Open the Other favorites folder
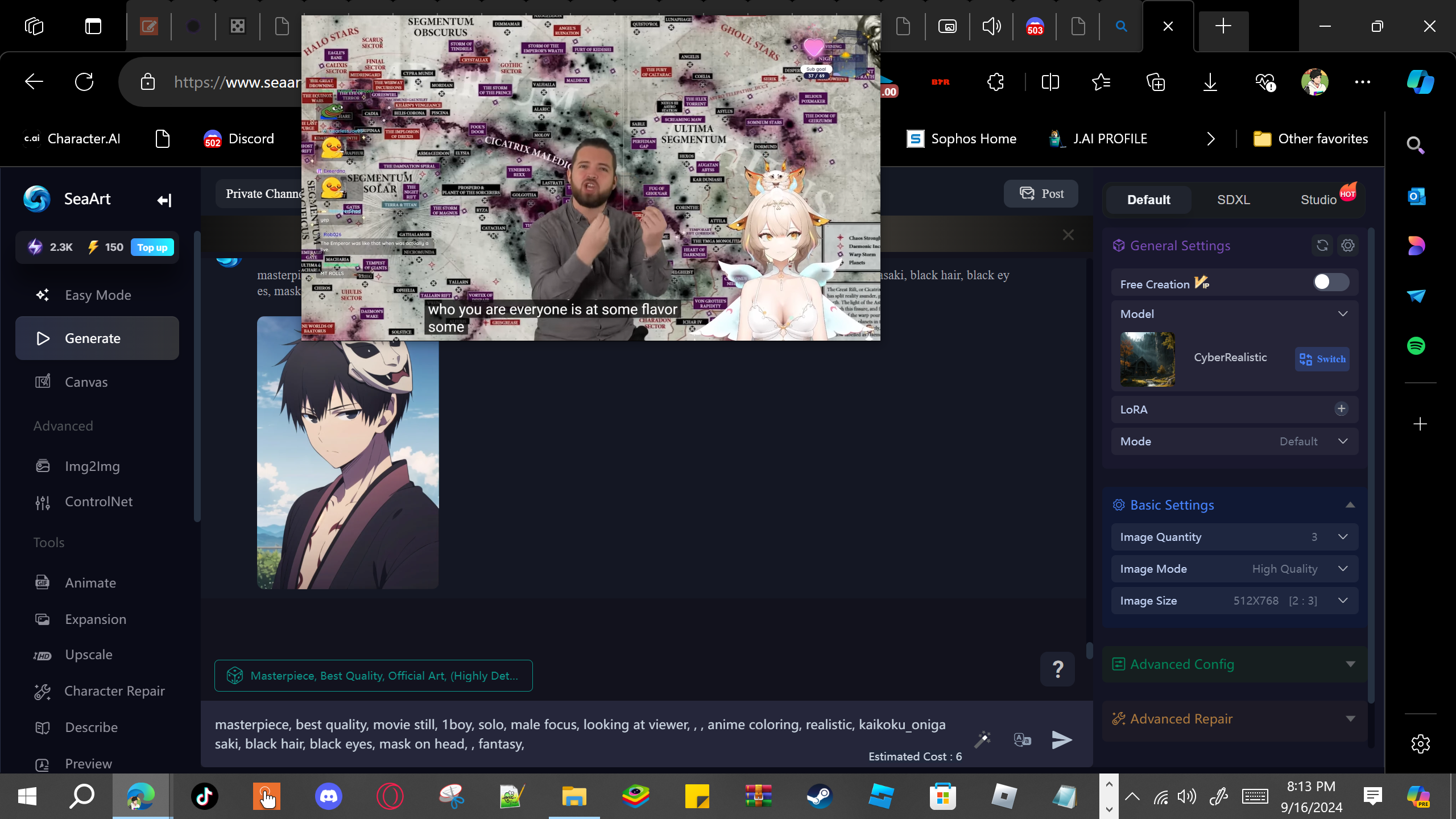The width and height of the screenshot is (1456, 819). tap(1310, 139)
